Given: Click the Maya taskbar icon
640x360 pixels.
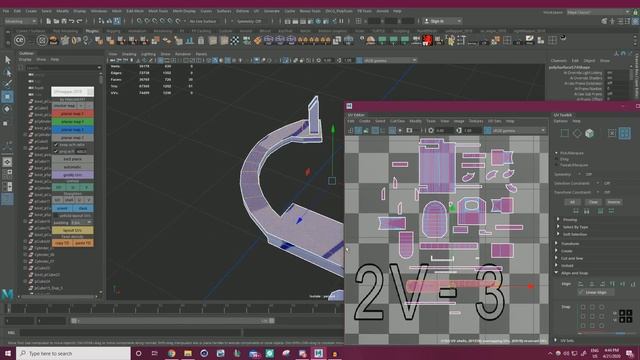Looking at the screenshot, I should point(318,353).
